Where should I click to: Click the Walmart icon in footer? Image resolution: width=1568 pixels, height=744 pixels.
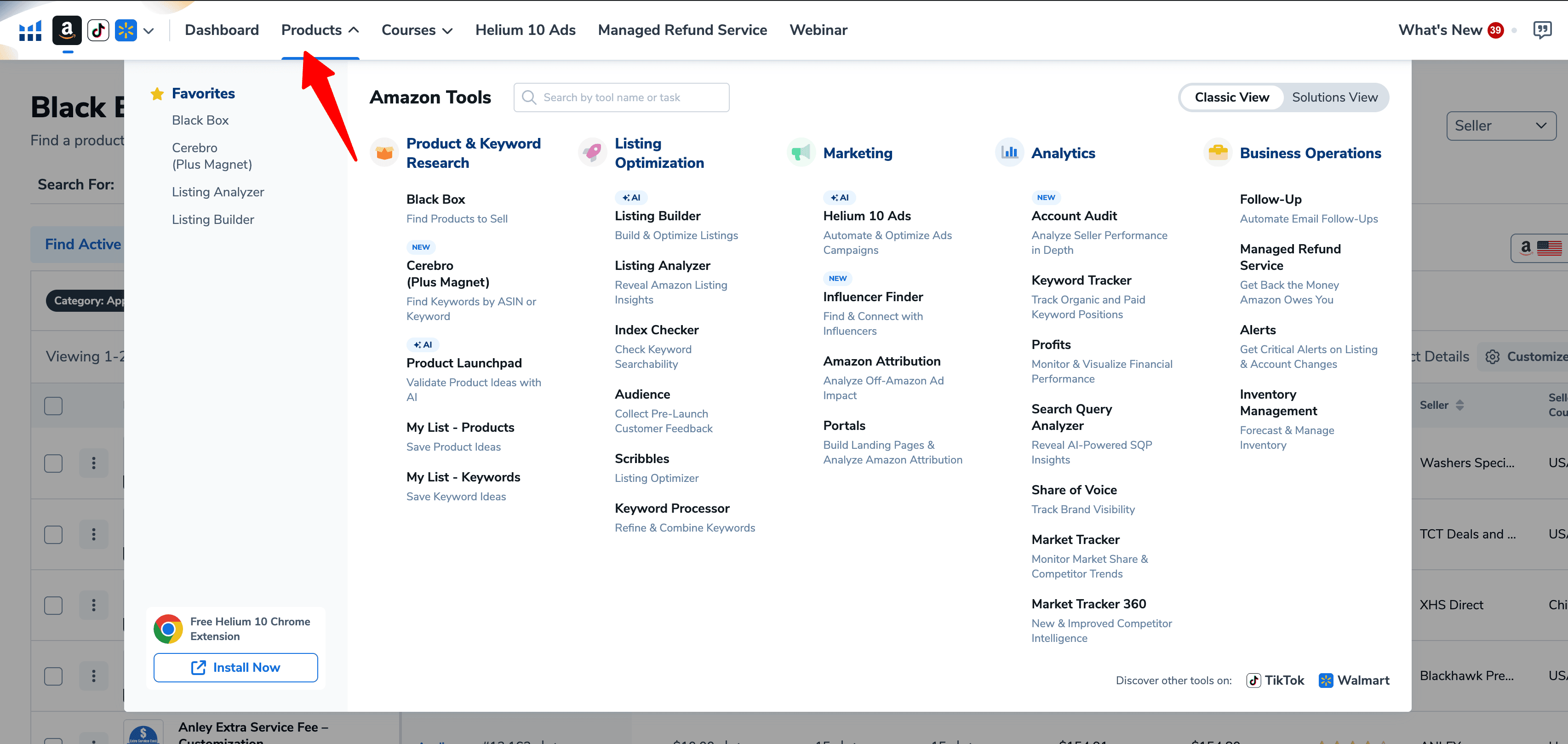click(1326, 680)
